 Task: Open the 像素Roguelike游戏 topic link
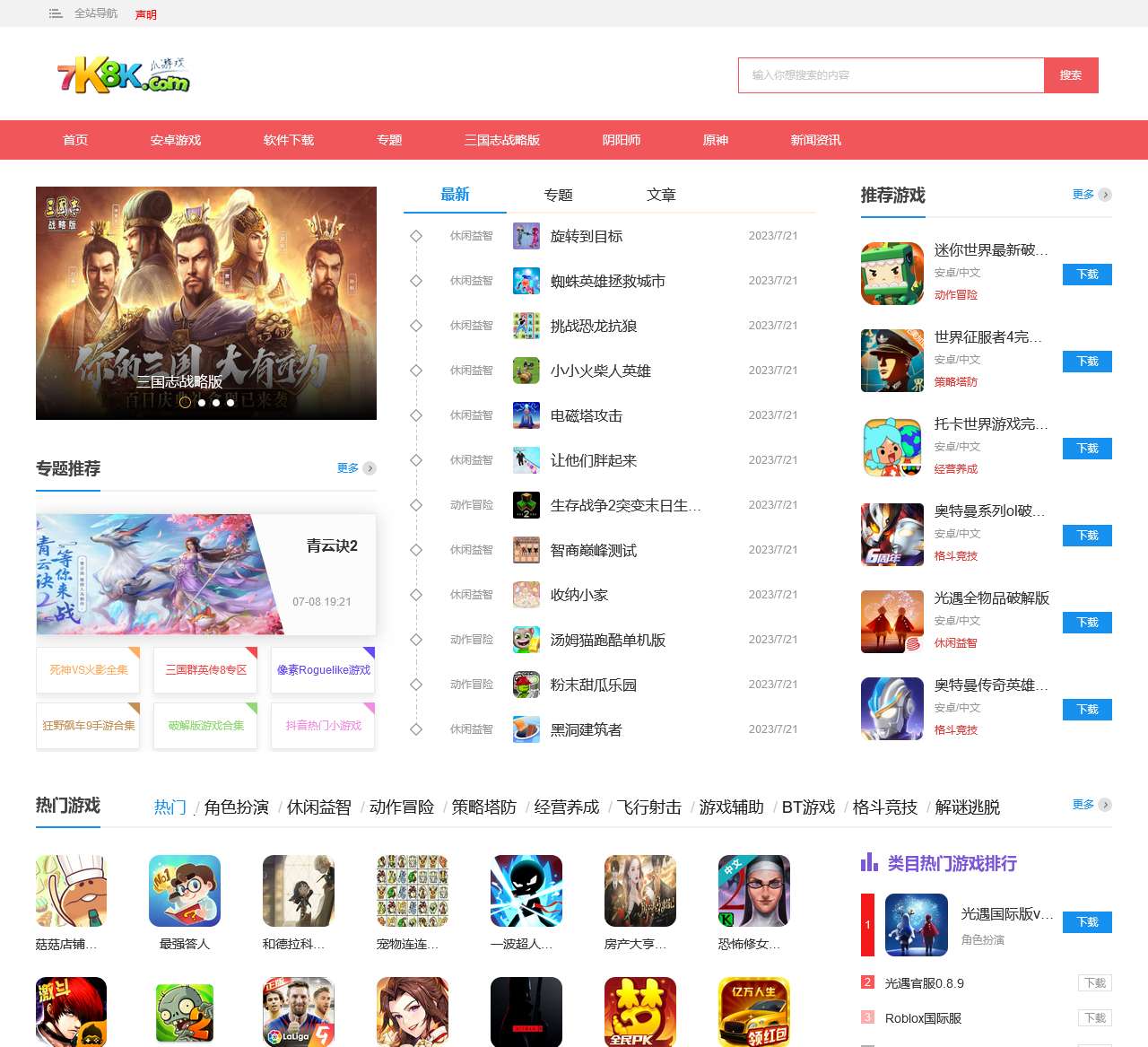coord(324,670)
